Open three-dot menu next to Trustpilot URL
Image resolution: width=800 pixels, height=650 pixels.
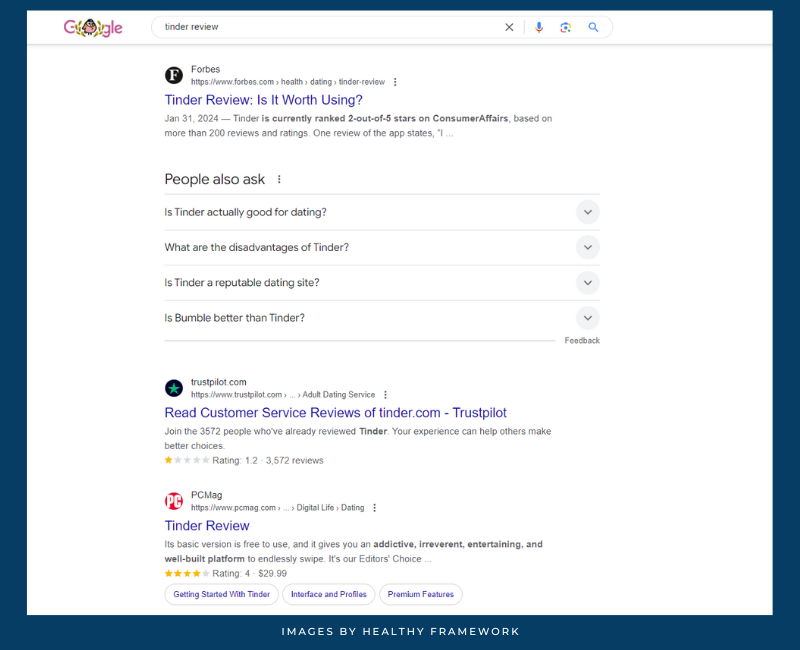point(385,395)
